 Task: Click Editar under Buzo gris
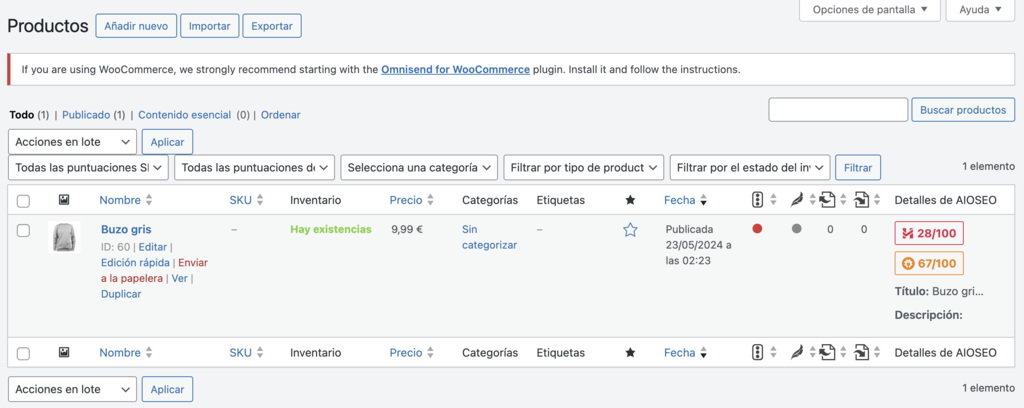coord(152,247)
